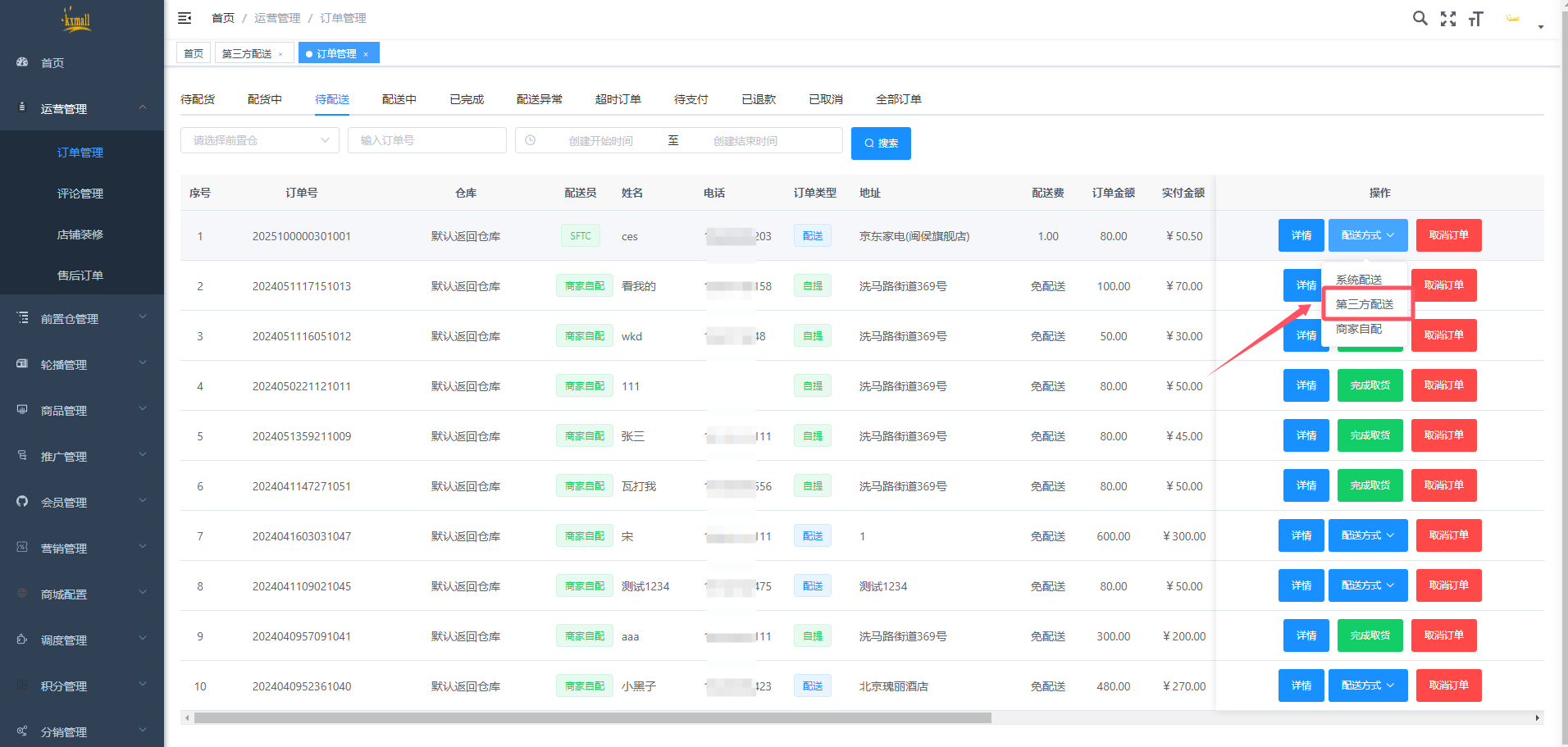Open the 请选择前置仓 dropdown
This screenshot has height=747, width=1568.
(x=260, y=140)
